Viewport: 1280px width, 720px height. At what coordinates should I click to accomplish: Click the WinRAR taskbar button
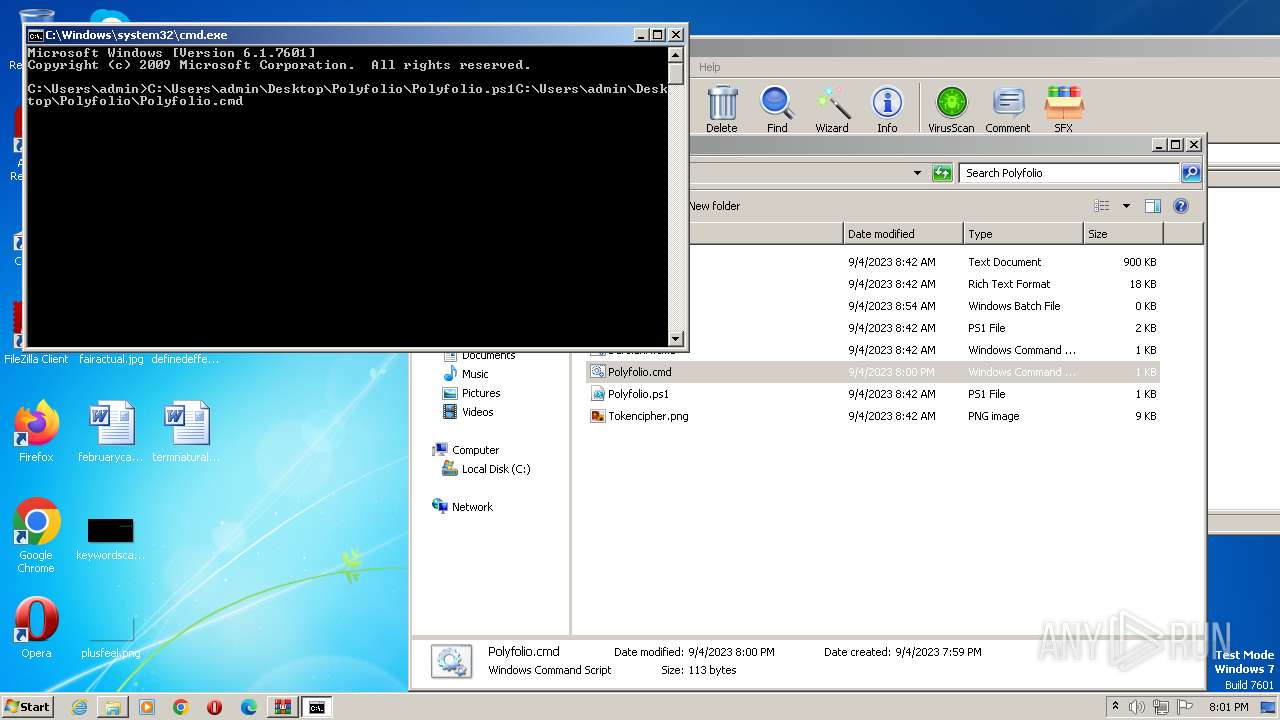(283, 707)
